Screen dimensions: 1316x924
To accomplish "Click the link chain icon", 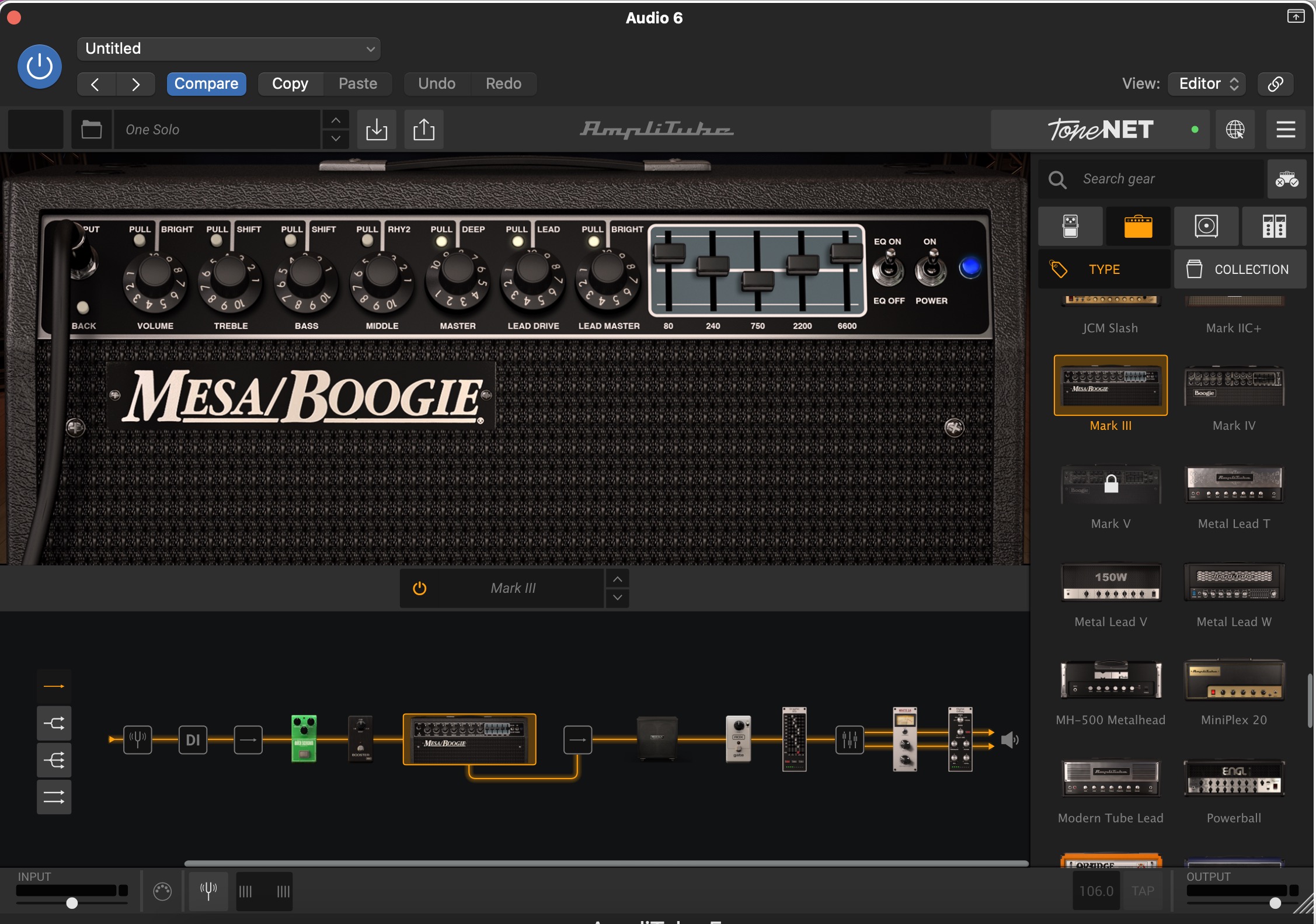I will 1275,84.
